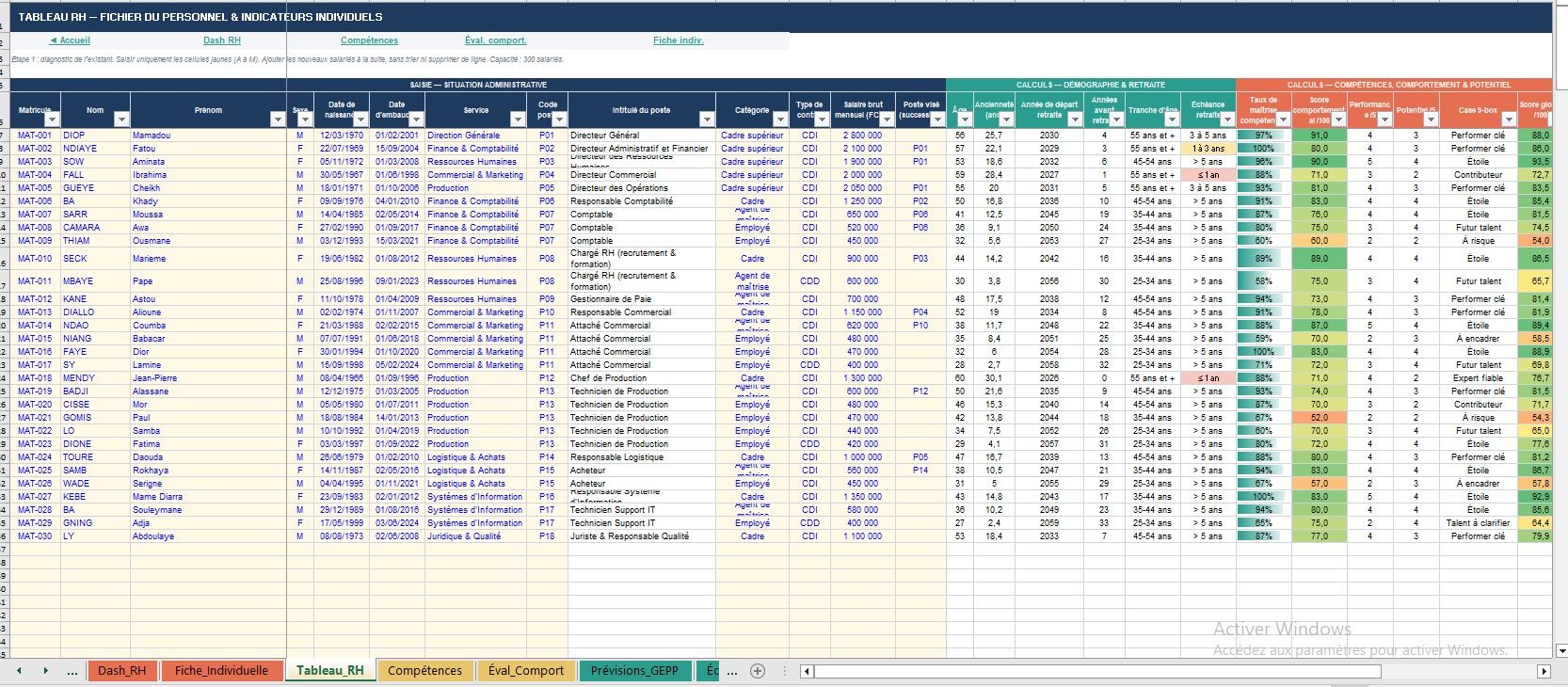
Task: Open the Code poste filter dropdown
Action: (559, 120)
